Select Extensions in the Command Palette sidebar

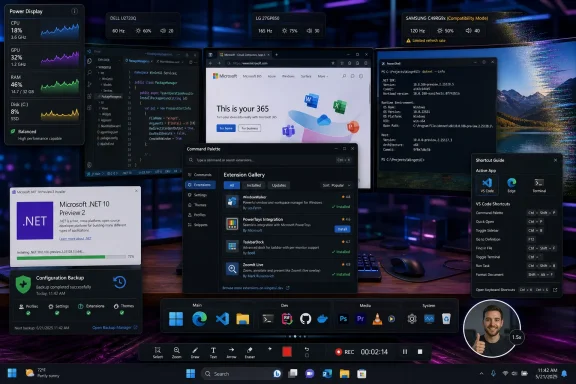200,185
